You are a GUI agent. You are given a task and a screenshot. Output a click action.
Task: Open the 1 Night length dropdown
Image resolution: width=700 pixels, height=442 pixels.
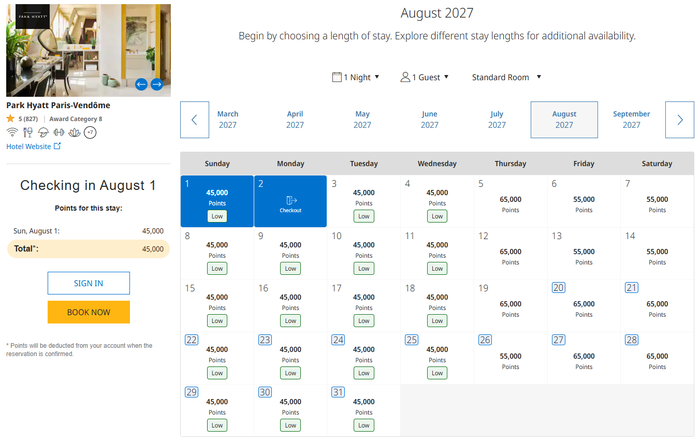tap(356, 77)
